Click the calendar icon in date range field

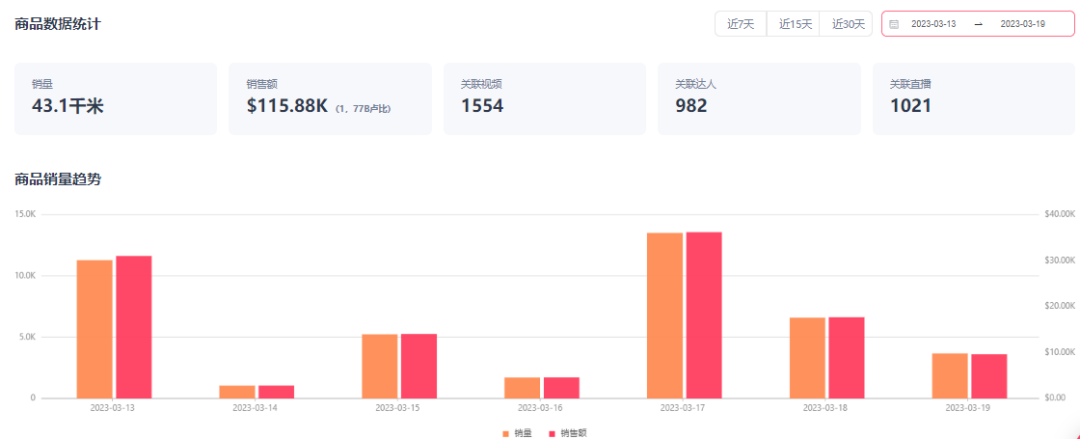click(x=894, y=24)
